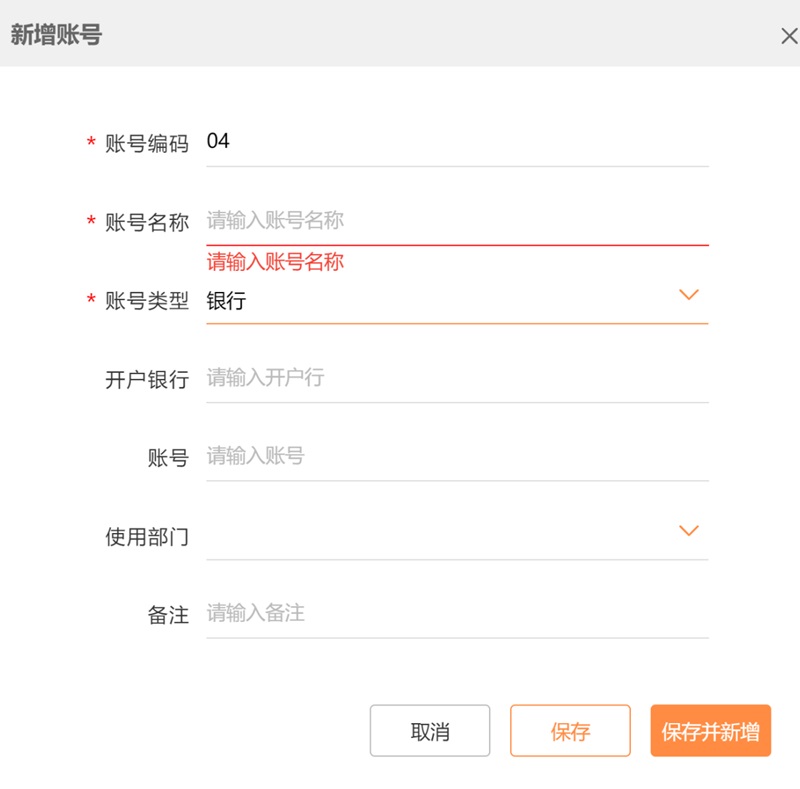Expand the empty 使用部门 dropdown field

tap(440, 536)
